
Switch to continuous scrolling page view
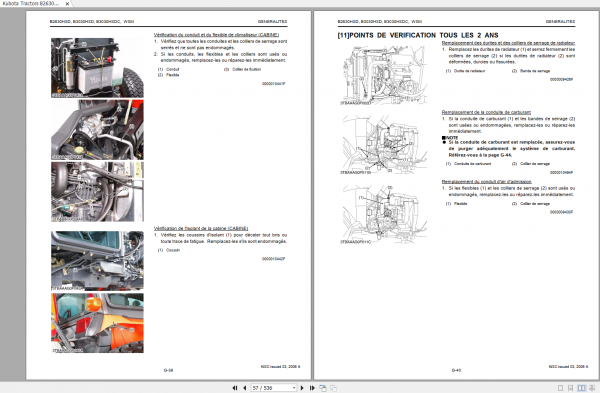coord(571,388)
